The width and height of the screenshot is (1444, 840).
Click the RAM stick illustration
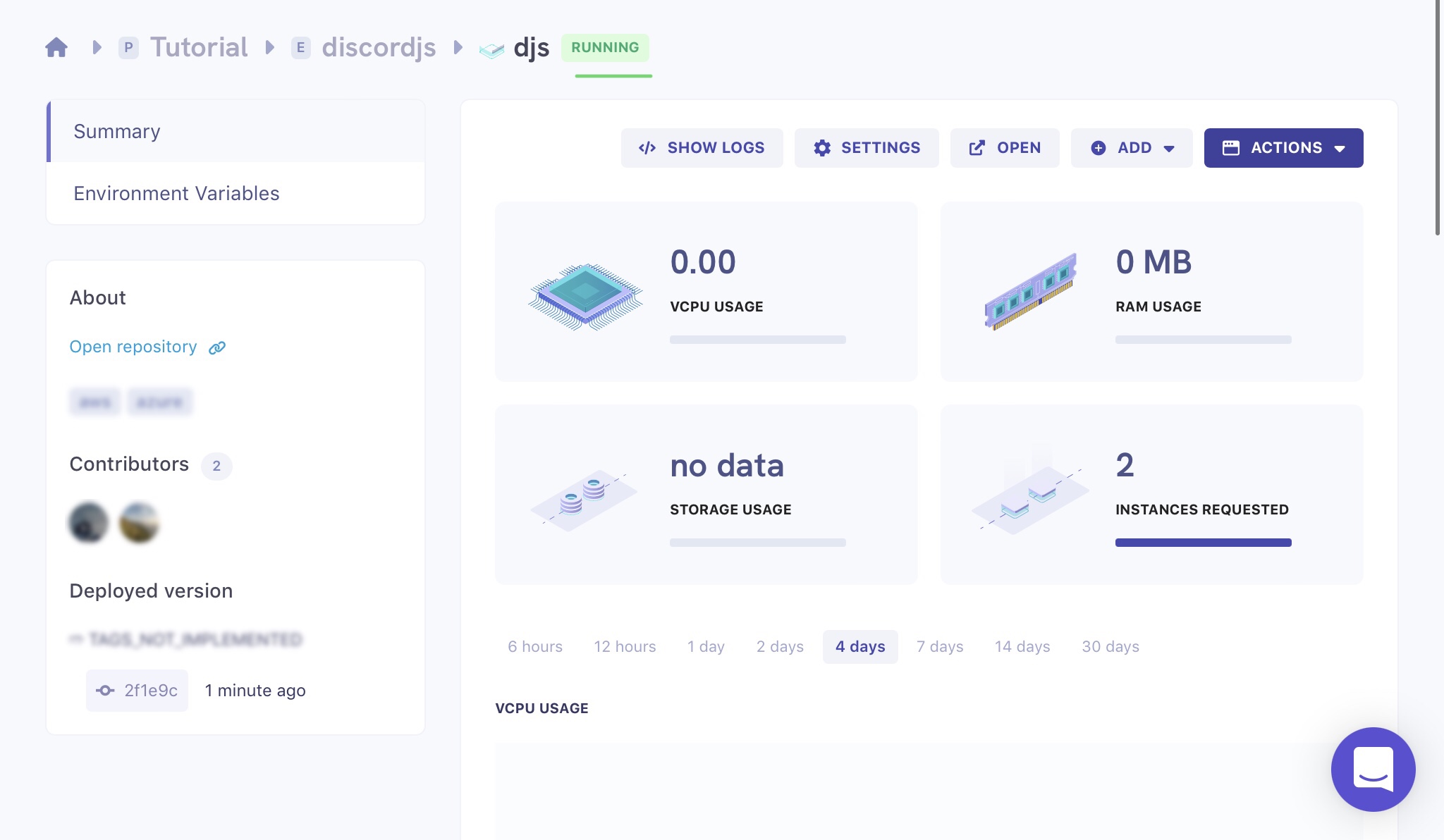(1031, 292)
